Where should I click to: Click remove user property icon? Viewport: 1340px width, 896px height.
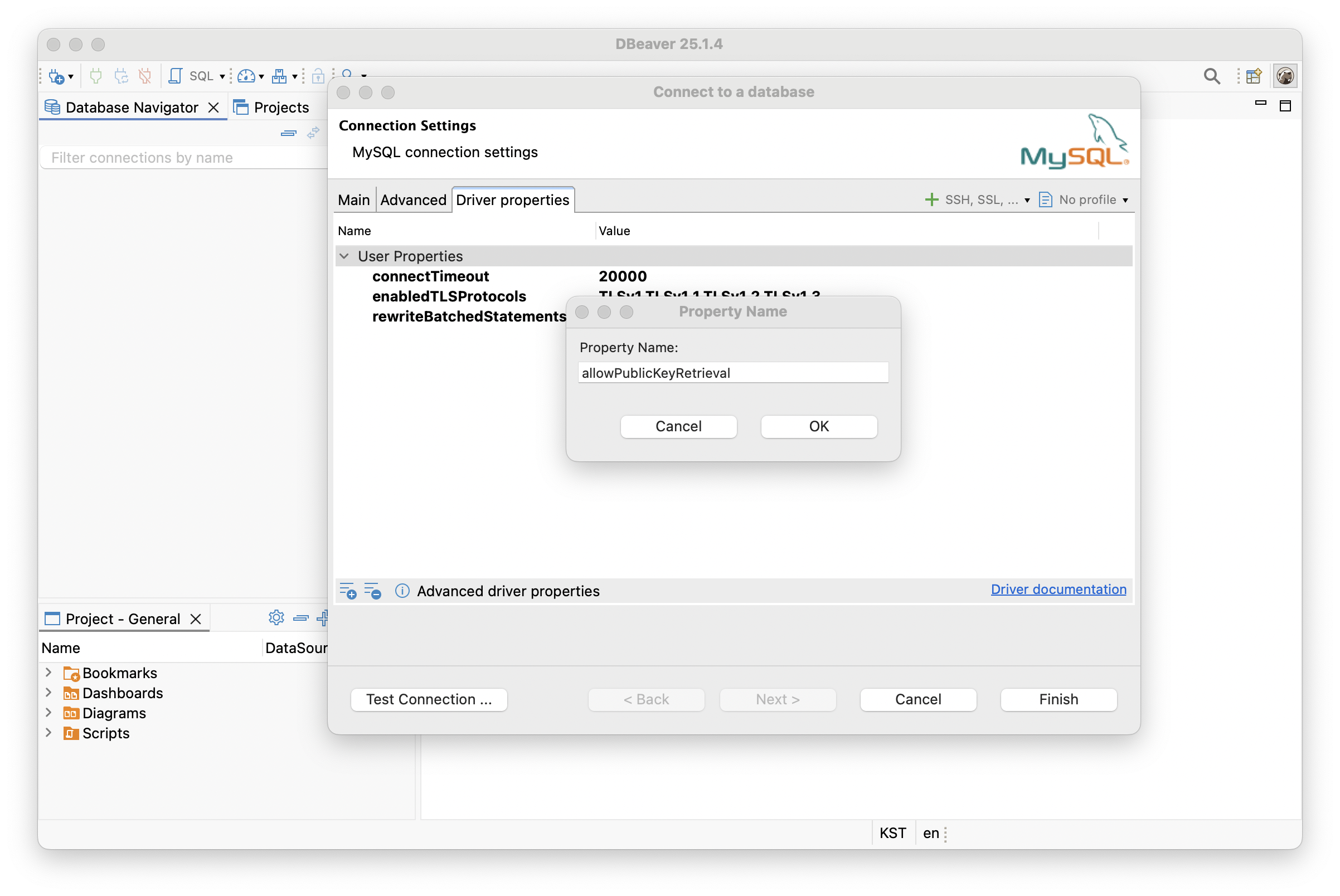[373, 591]
